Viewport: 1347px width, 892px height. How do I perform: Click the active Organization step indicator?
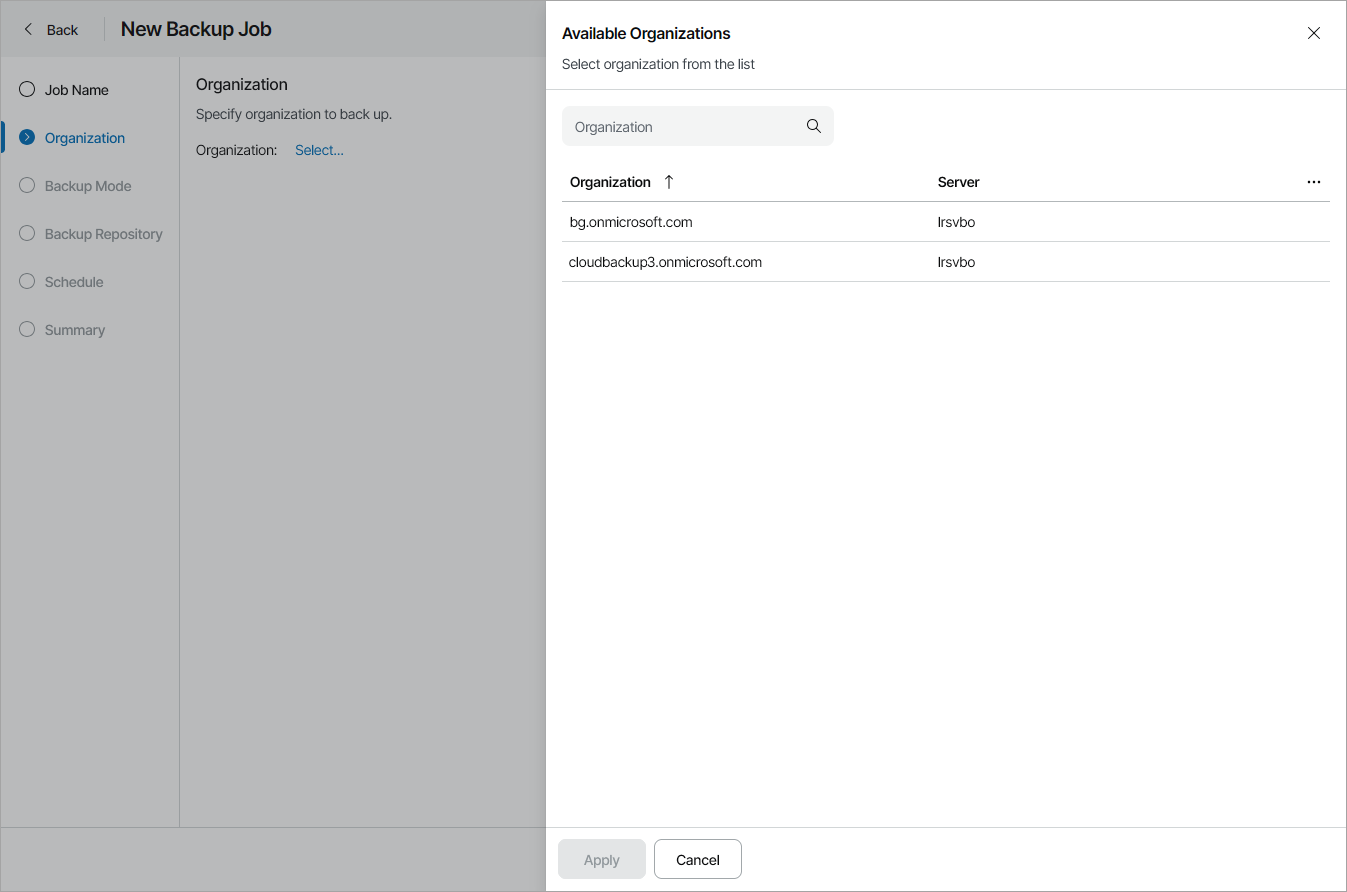27,138
